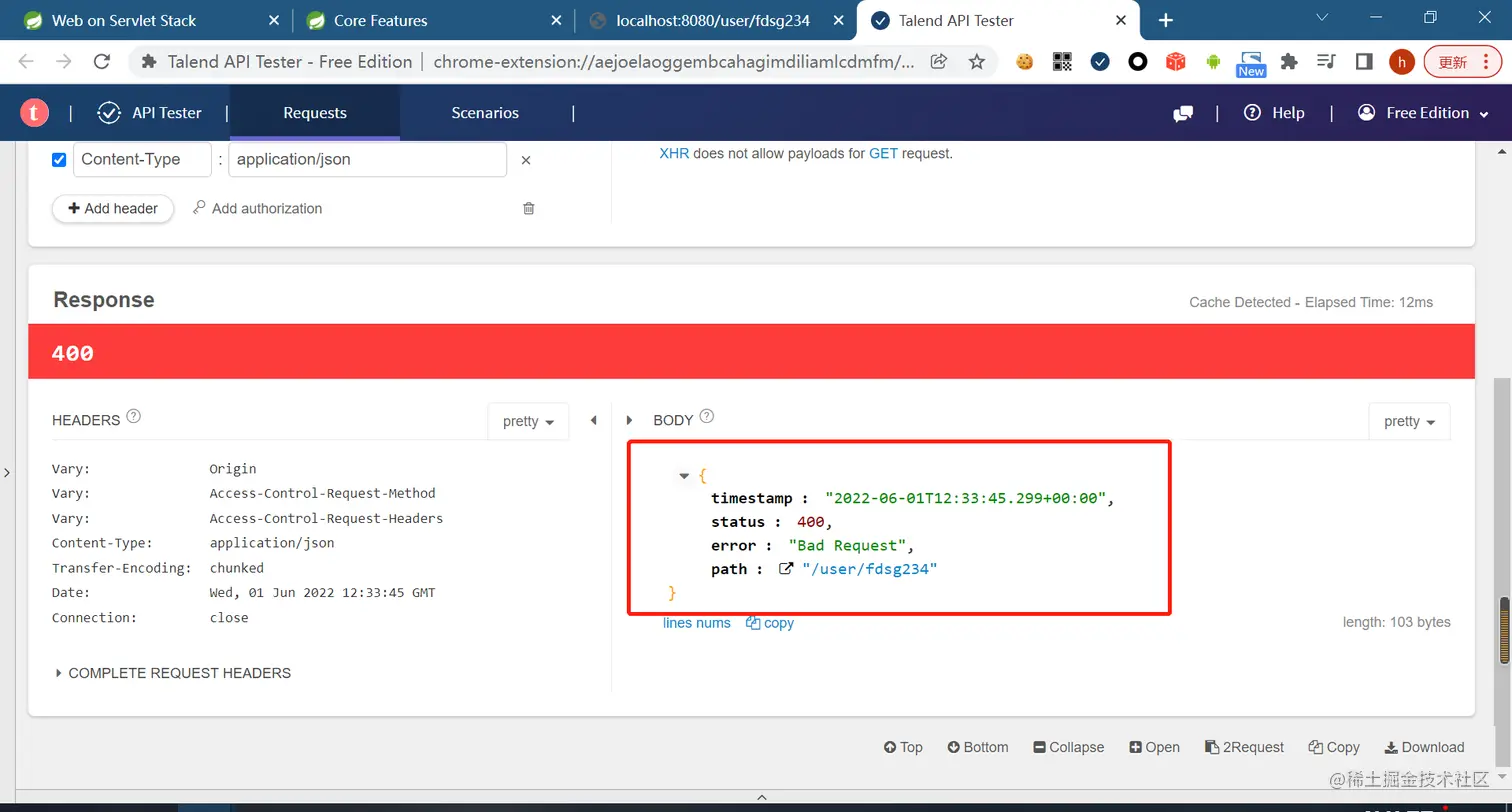Viewport: 1512px width, 812px height.
Task: Click the Chrome update button
Action: click(x=1463, y=62)
